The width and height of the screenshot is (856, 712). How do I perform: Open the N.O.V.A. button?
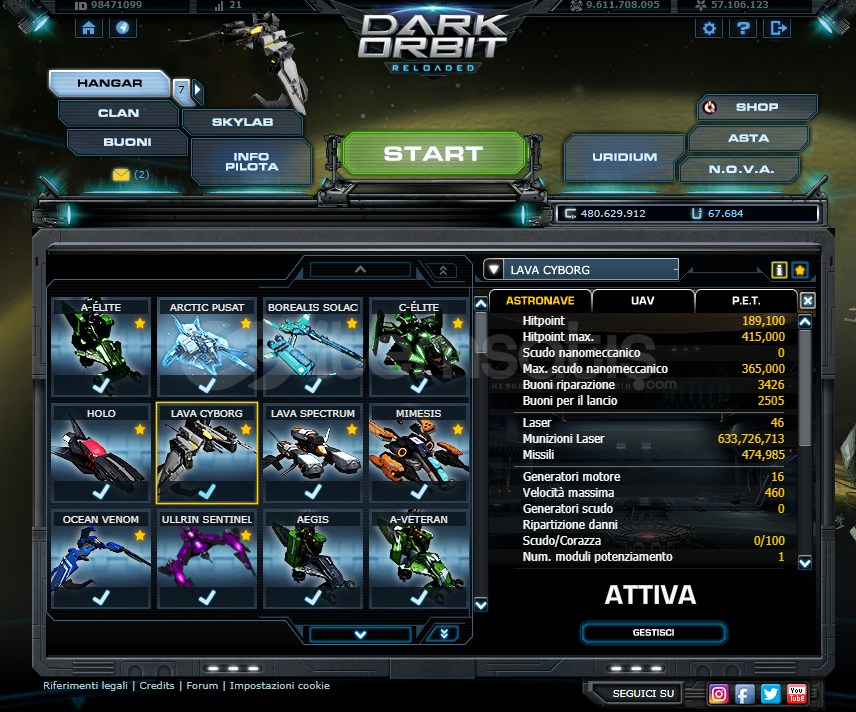tap(741, 169)
